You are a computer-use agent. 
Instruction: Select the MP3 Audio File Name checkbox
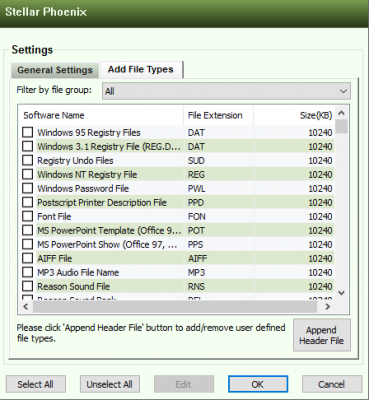click(x=28, y=272)
